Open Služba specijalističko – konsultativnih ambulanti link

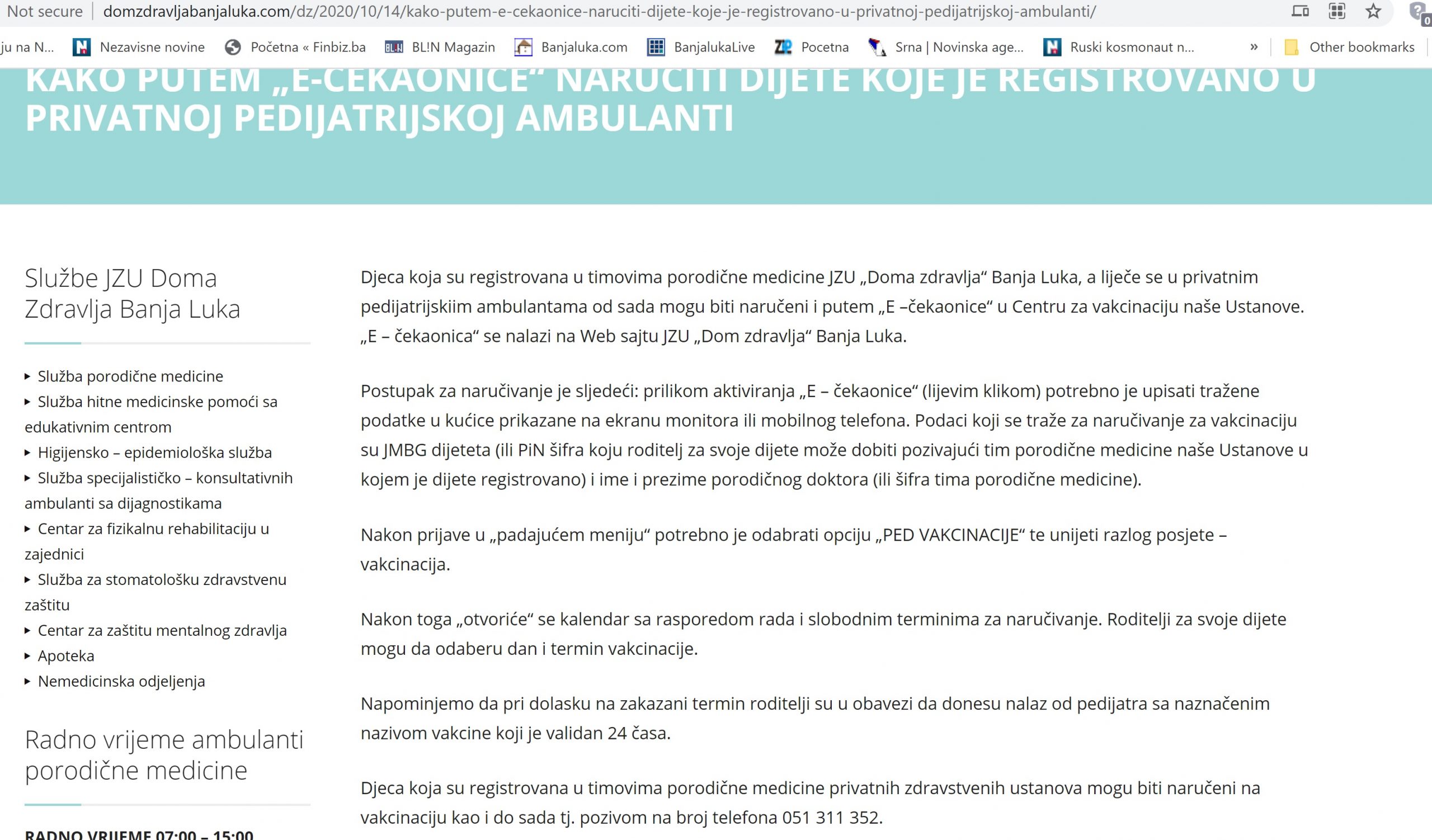pyautogui.click(x=158, y=490)
